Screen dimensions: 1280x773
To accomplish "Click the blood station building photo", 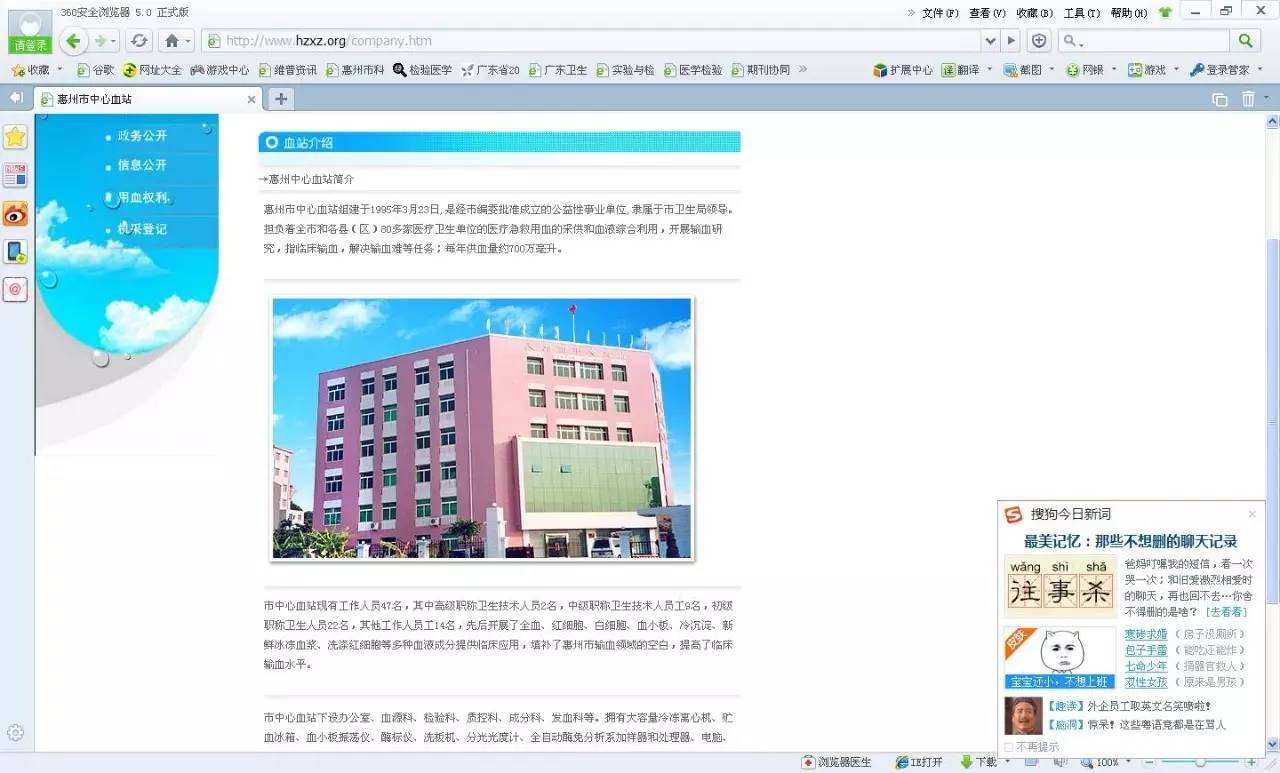I will tap(480, 428).
